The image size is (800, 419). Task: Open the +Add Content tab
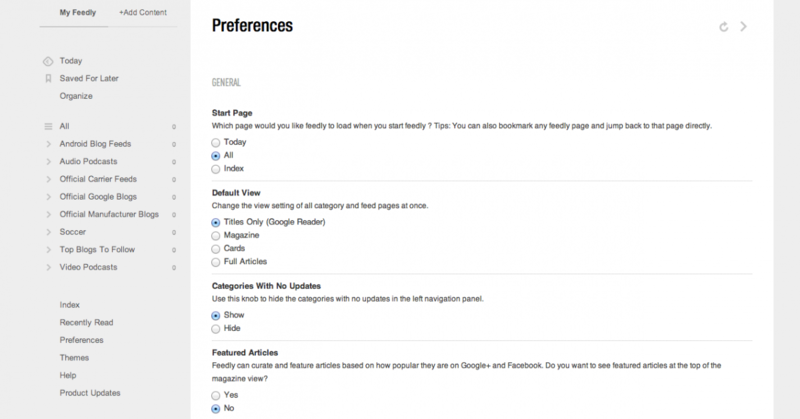coord(143,12)
